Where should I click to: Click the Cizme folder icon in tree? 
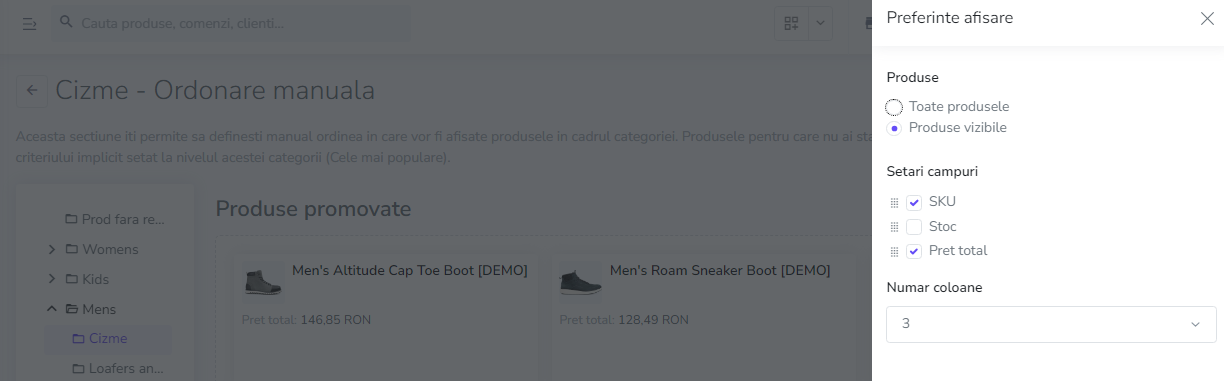(x=78, y=339)
